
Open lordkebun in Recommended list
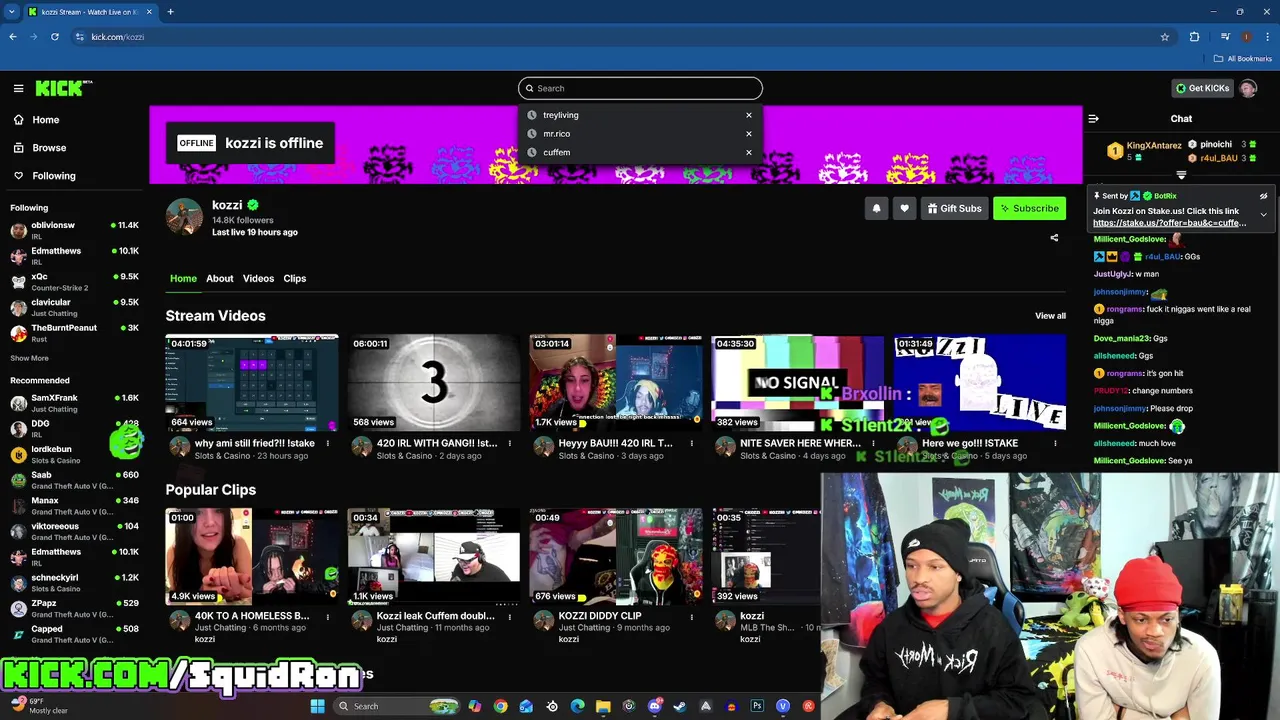pos(74,454)
